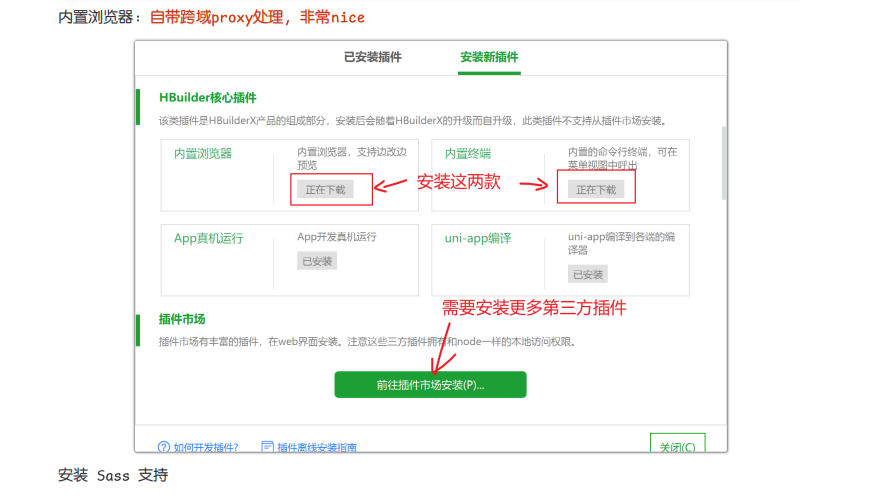This screenshot has height=497, width=870.
Task: Select the 内置浏览器 plugin title
Action: 203,154
